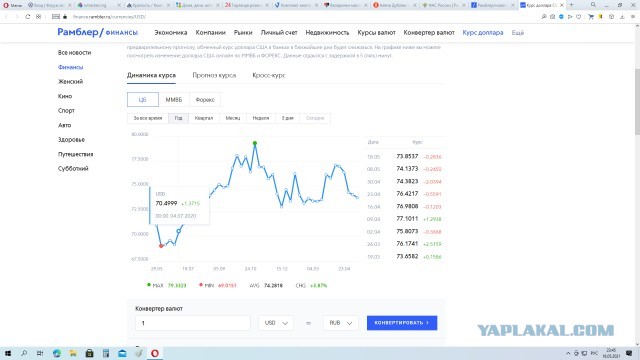Open Женский in sidebar
Screen dimensions: 640x360
[71, 82]
